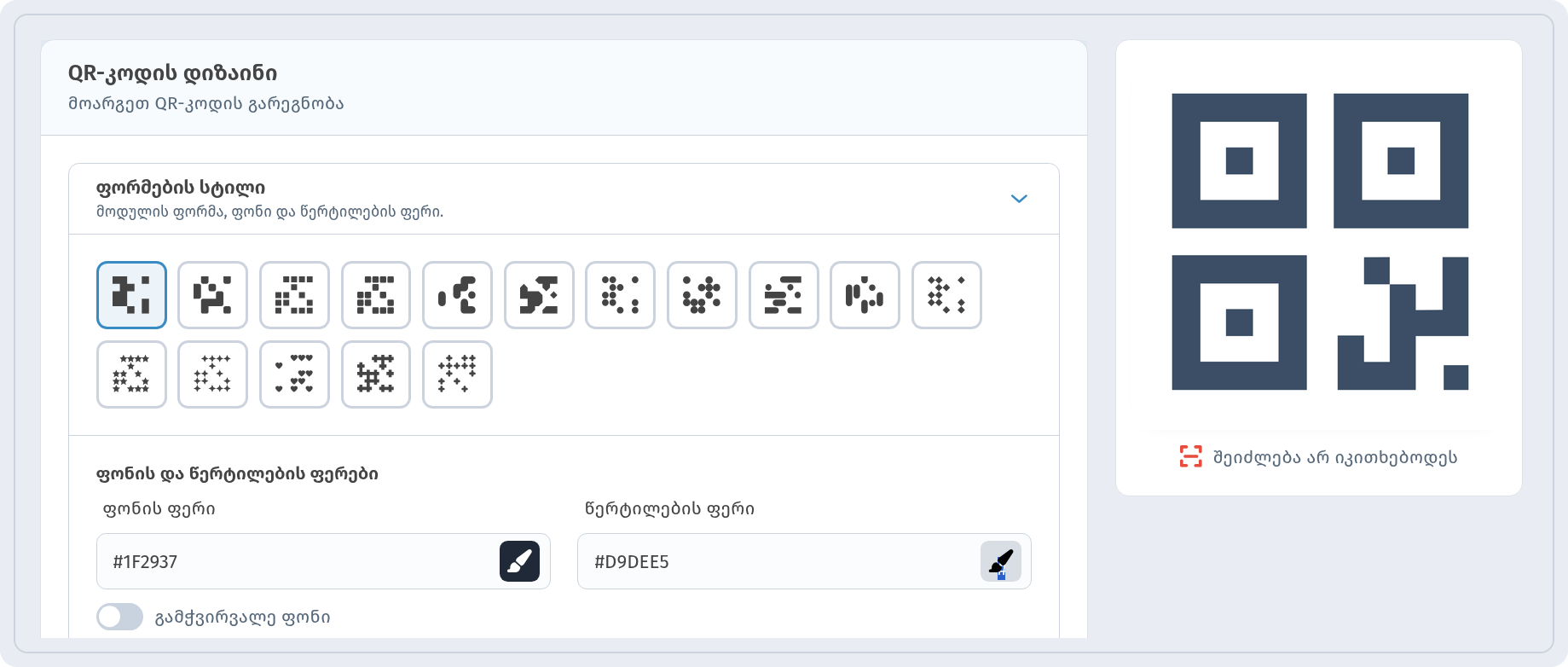Choose the four-point sparkle module style
The height and width of the screenshot is (667, 1568).
pos(213,374)
